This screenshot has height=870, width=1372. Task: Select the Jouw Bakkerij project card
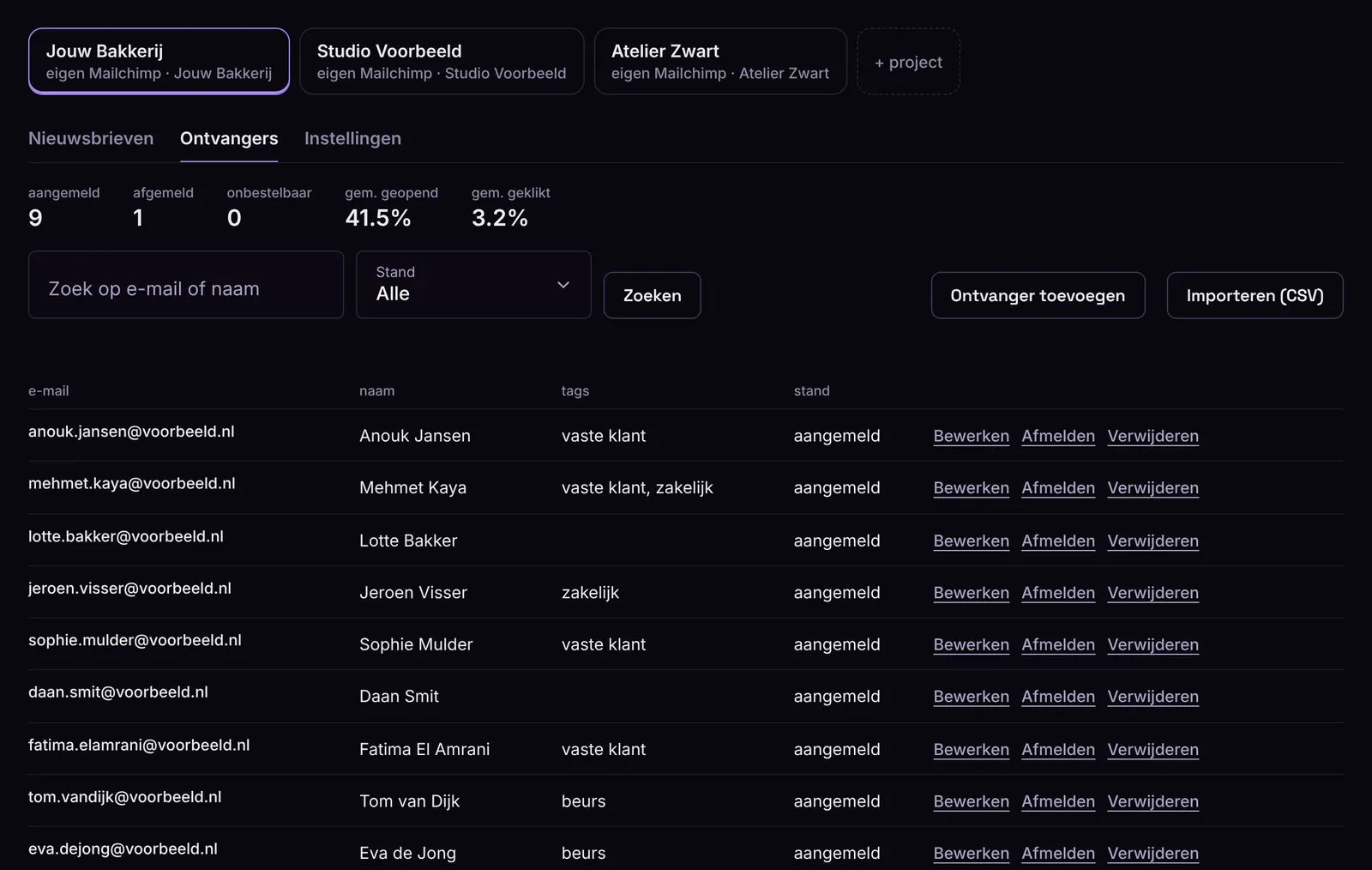point(159,61)
